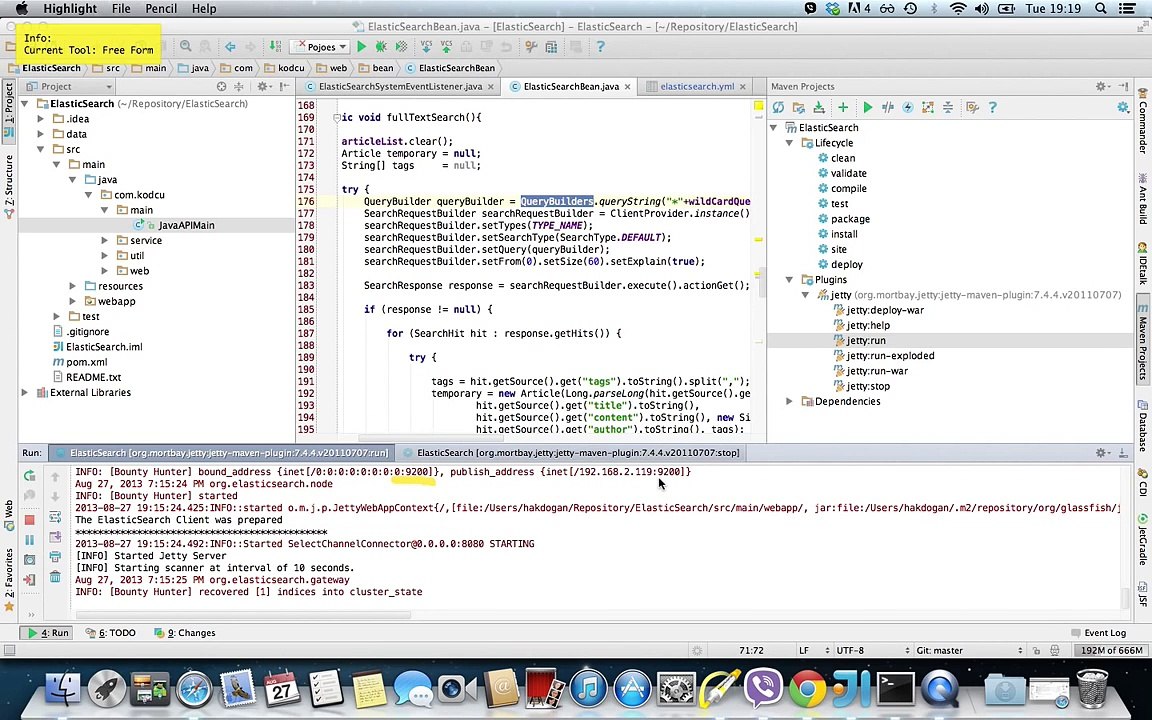Open the Pojoes run configuration dropdown
This screenshot has height=720, width=1152.
[321, 47]
